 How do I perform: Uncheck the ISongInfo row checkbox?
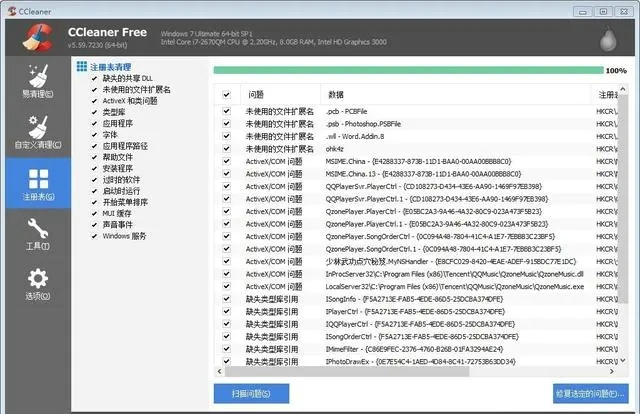(227, 299)
